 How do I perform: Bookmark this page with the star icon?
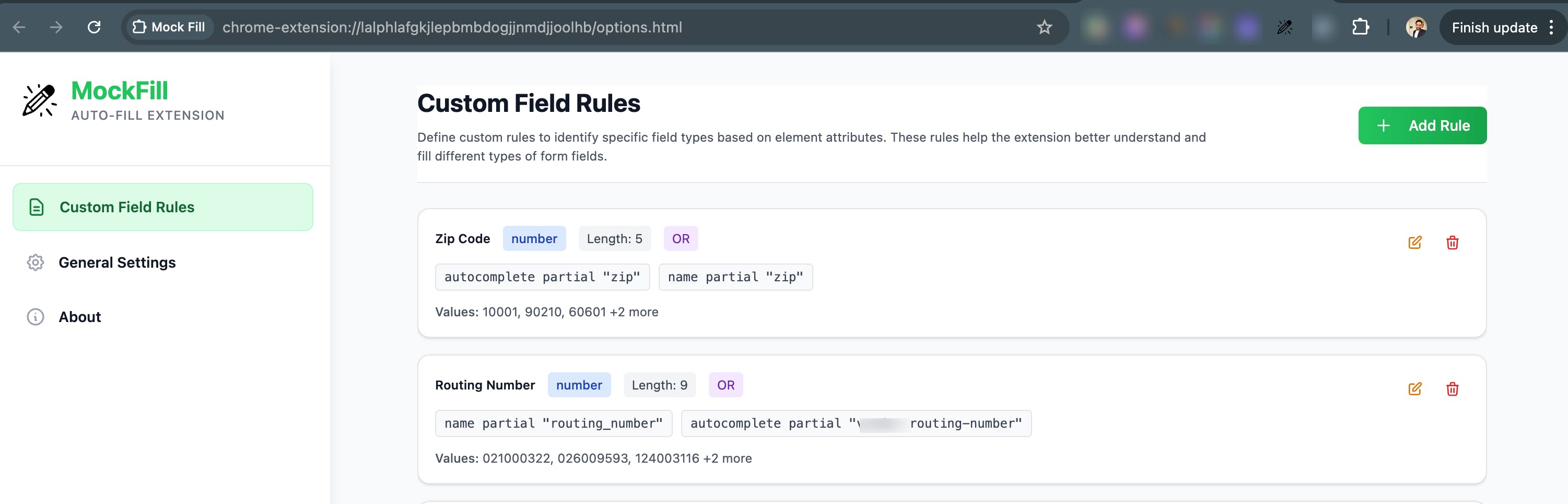click(1044, 27)
